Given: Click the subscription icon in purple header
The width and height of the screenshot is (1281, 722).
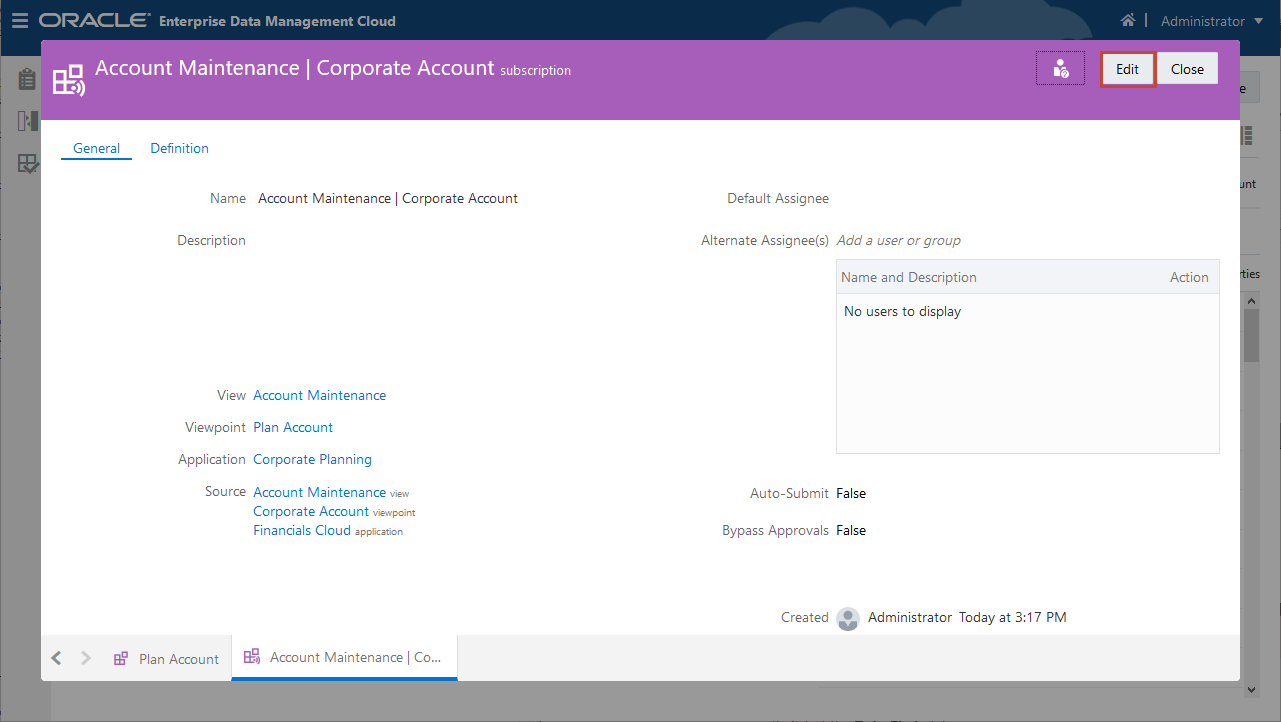Looking at the screenshot, I should pyautogui.click(x=68, y=77).
